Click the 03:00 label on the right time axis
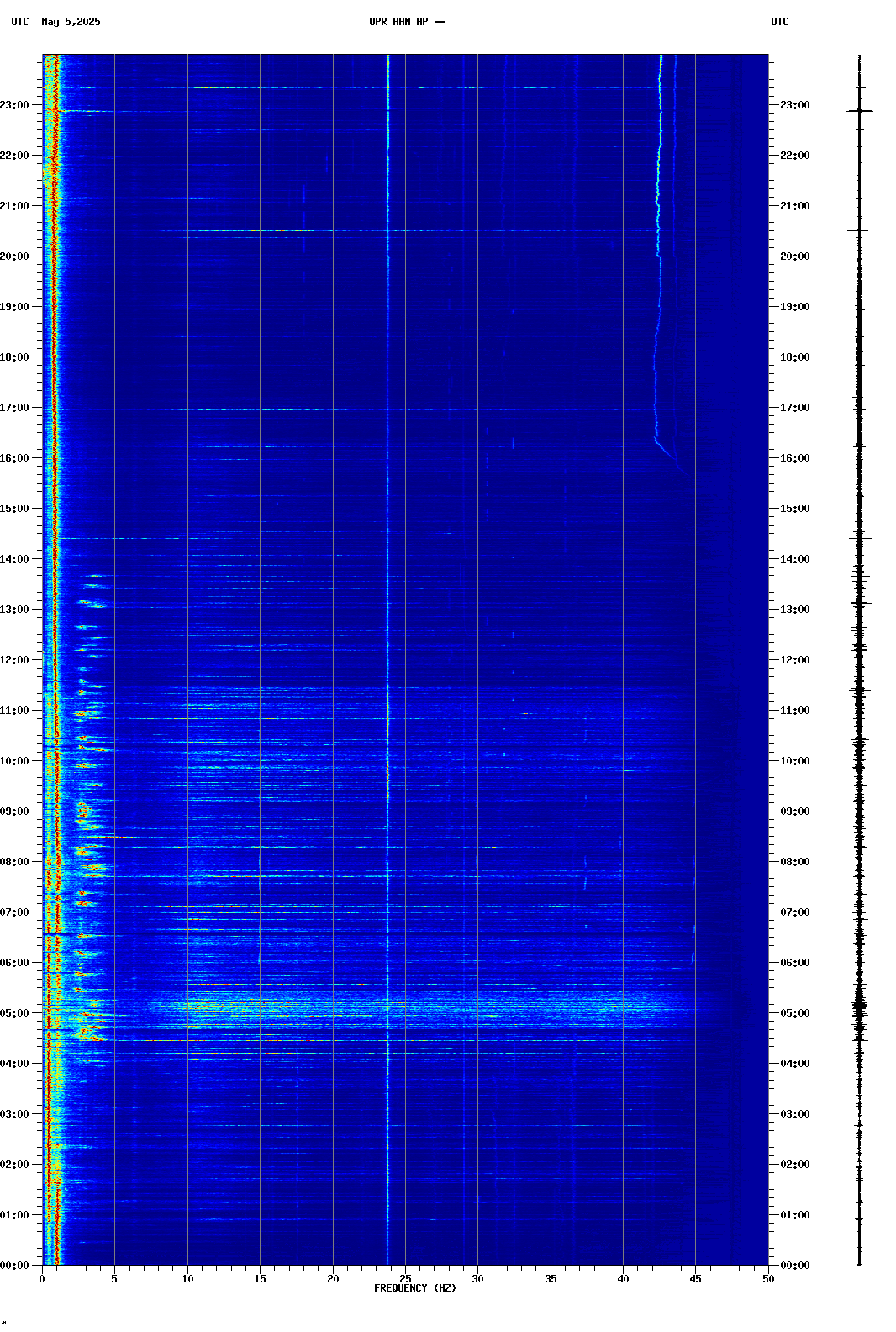Screen dimensions: 896x1332 point(794,1114)
